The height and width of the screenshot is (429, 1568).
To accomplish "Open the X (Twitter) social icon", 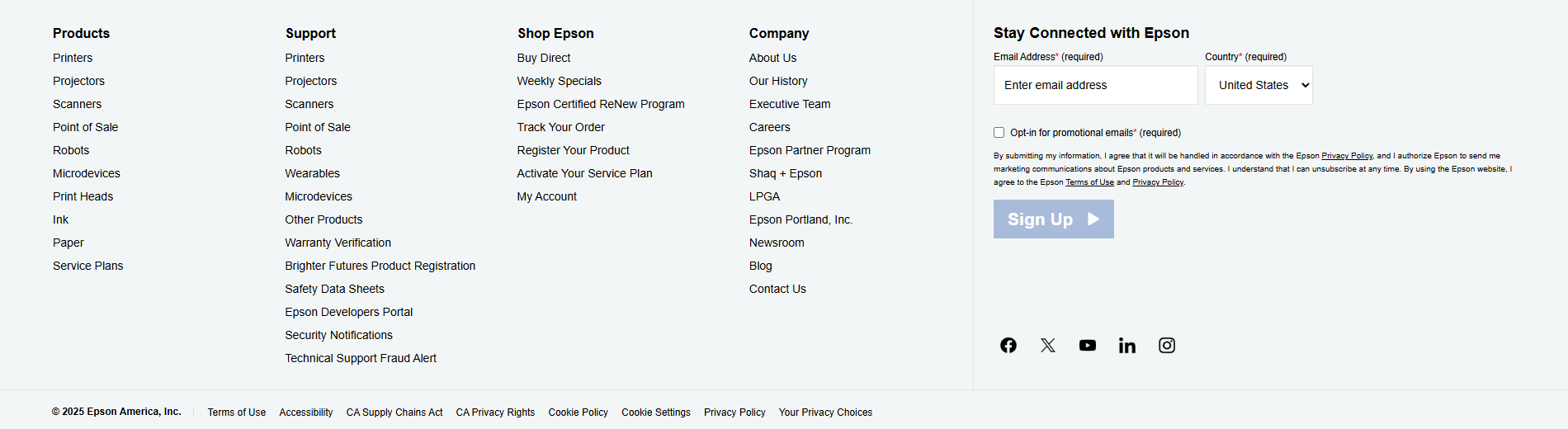I will (x=1048, y=346).
